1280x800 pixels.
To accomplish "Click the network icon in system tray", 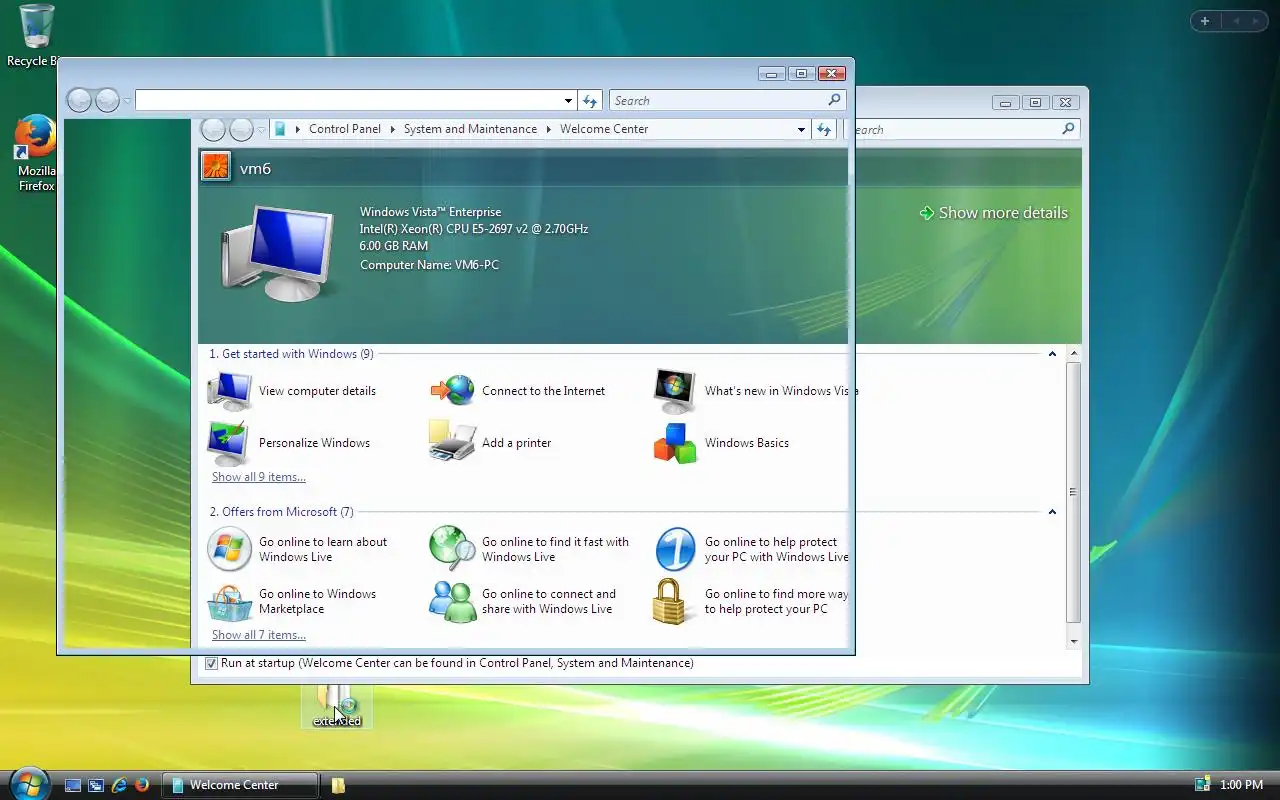I will pos(1202,785).
